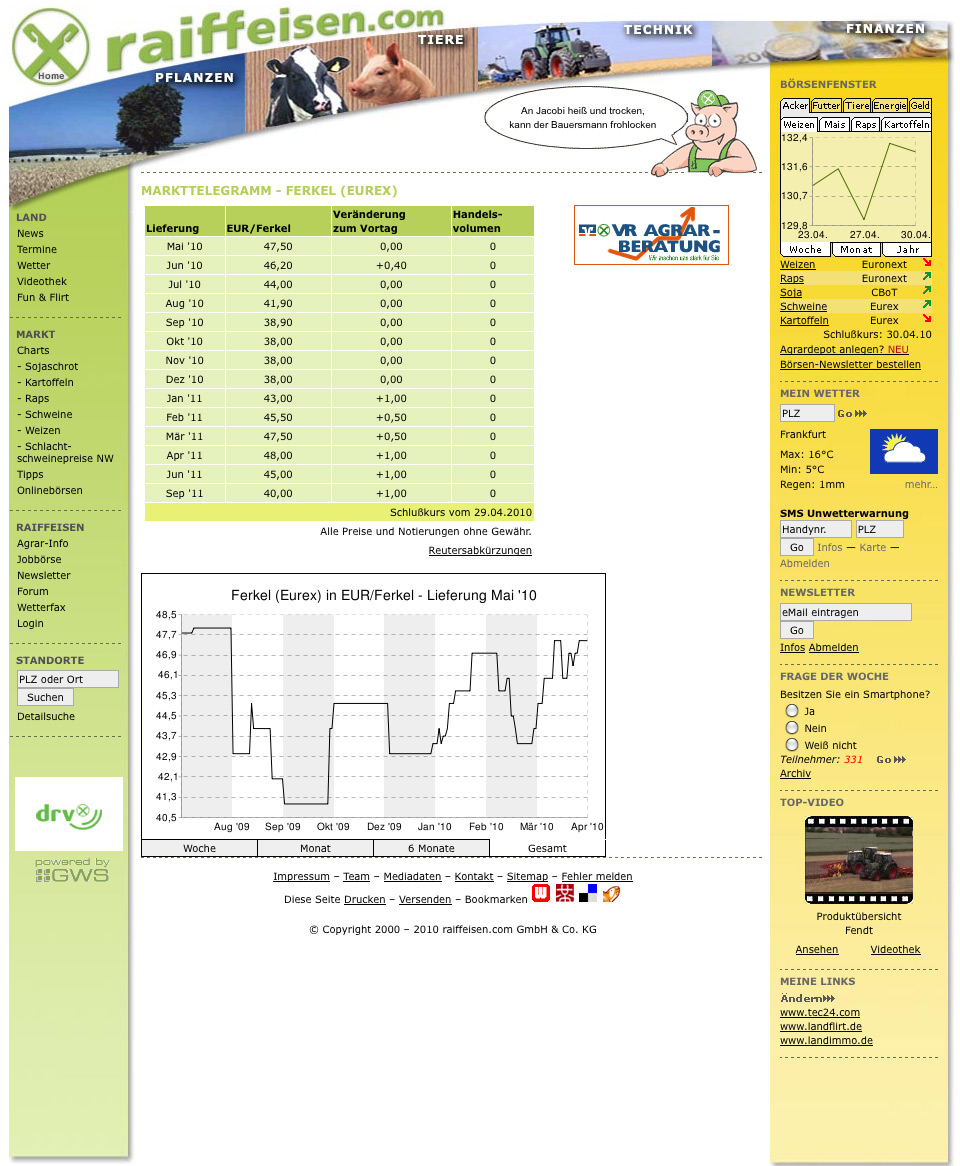Open the Fehler melden link
The image size is (960, 1166).
pyautogui.click(x=596, y=877)
